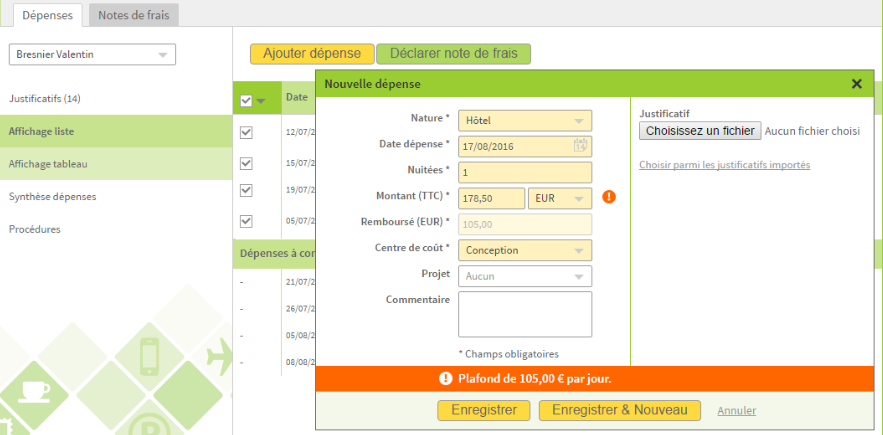Click the Remboursé (EUR) field showing 105,00
Image resolution: width=883 pixels, height=435 pixels.
point(525,224)
